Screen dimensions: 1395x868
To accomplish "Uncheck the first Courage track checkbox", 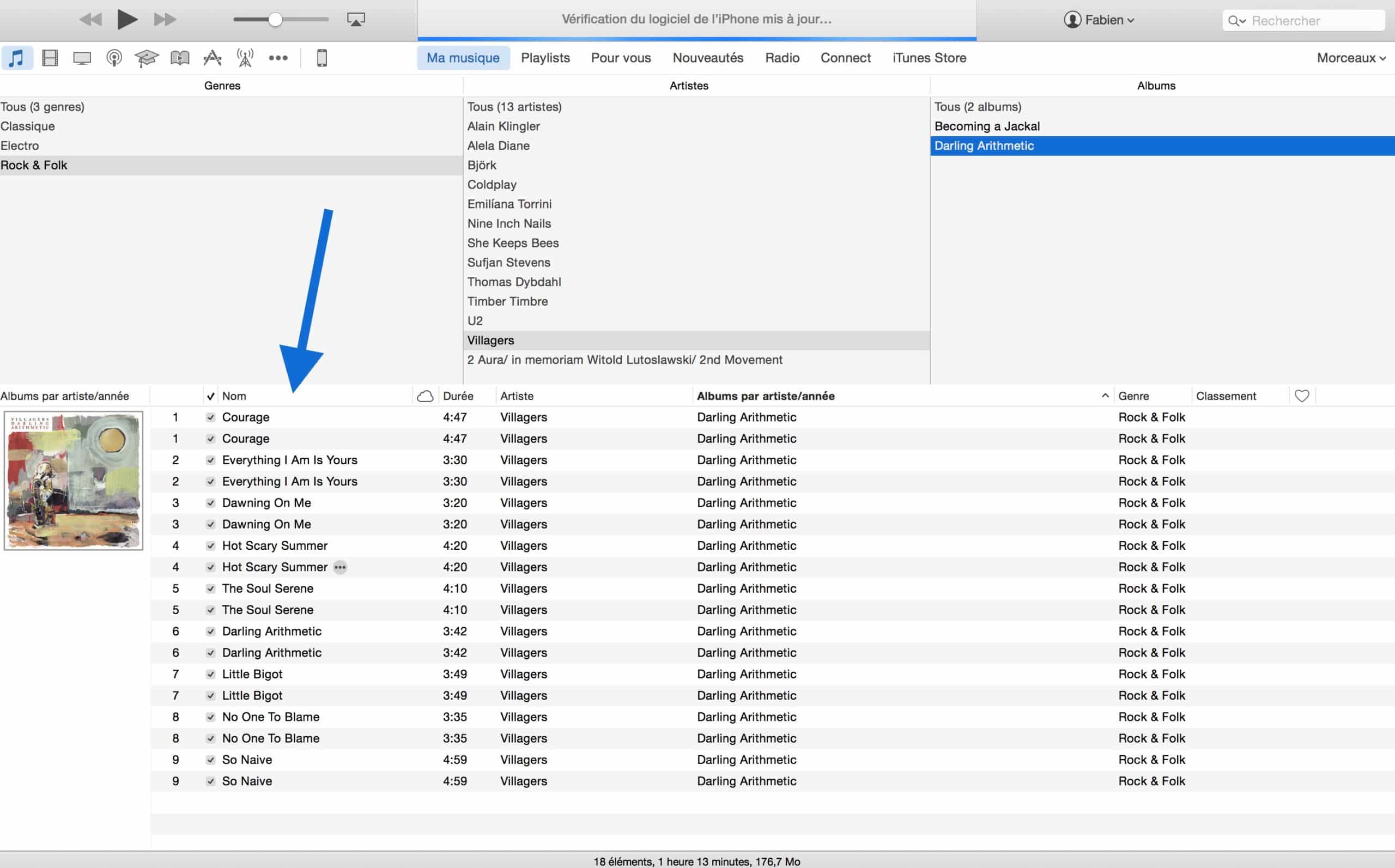I will point(211,417).
